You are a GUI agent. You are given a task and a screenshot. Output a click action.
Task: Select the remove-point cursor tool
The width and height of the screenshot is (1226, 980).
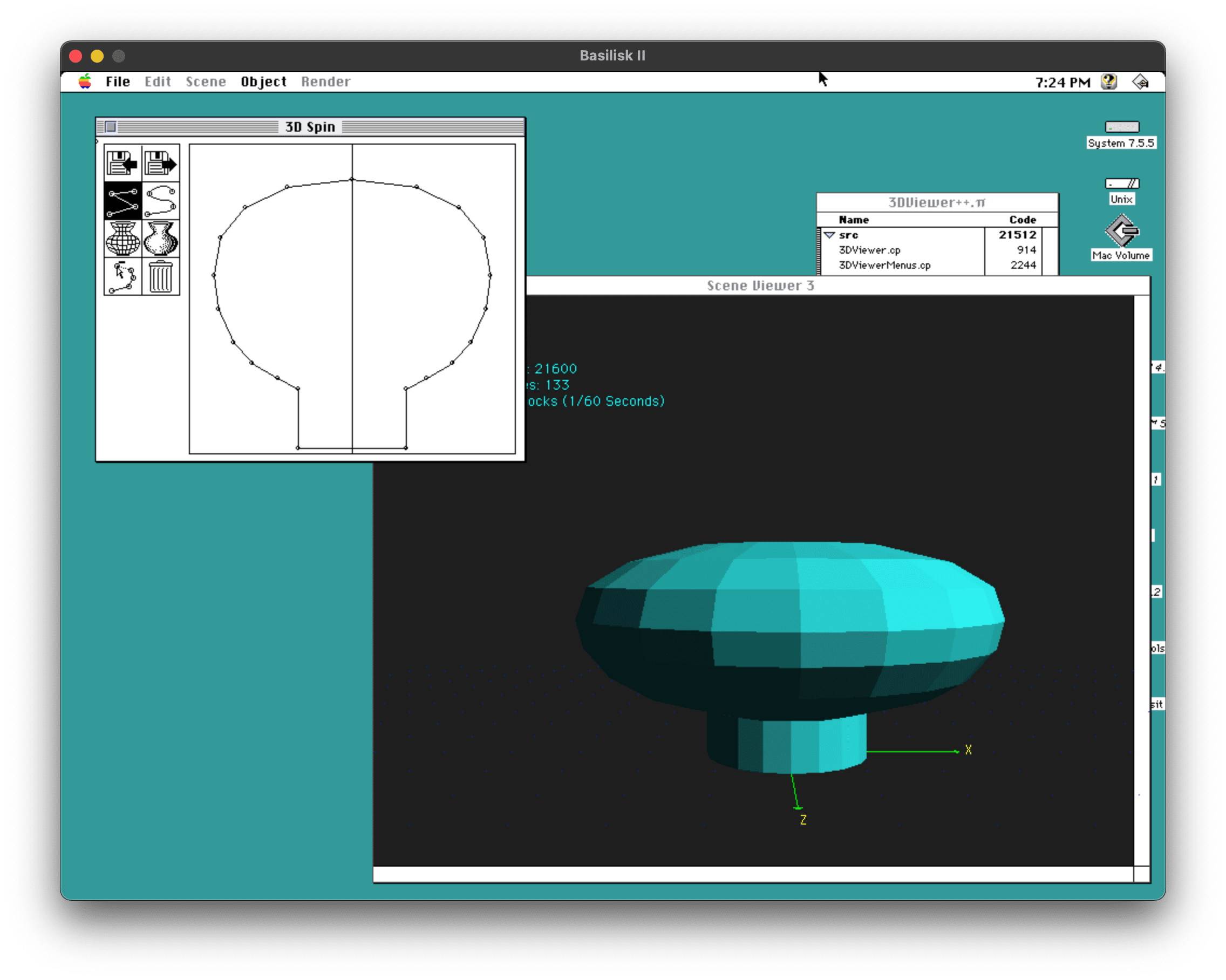click(x=122, y=277)
